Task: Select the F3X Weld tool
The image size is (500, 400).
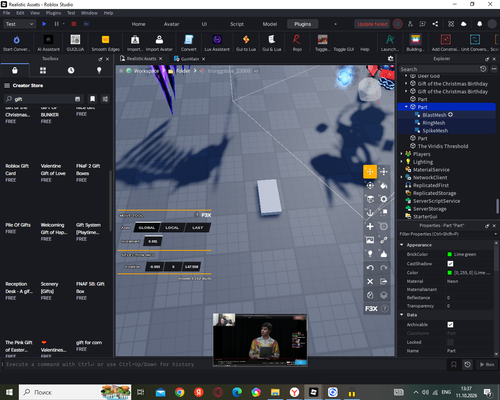Action: tap(384, 240)
